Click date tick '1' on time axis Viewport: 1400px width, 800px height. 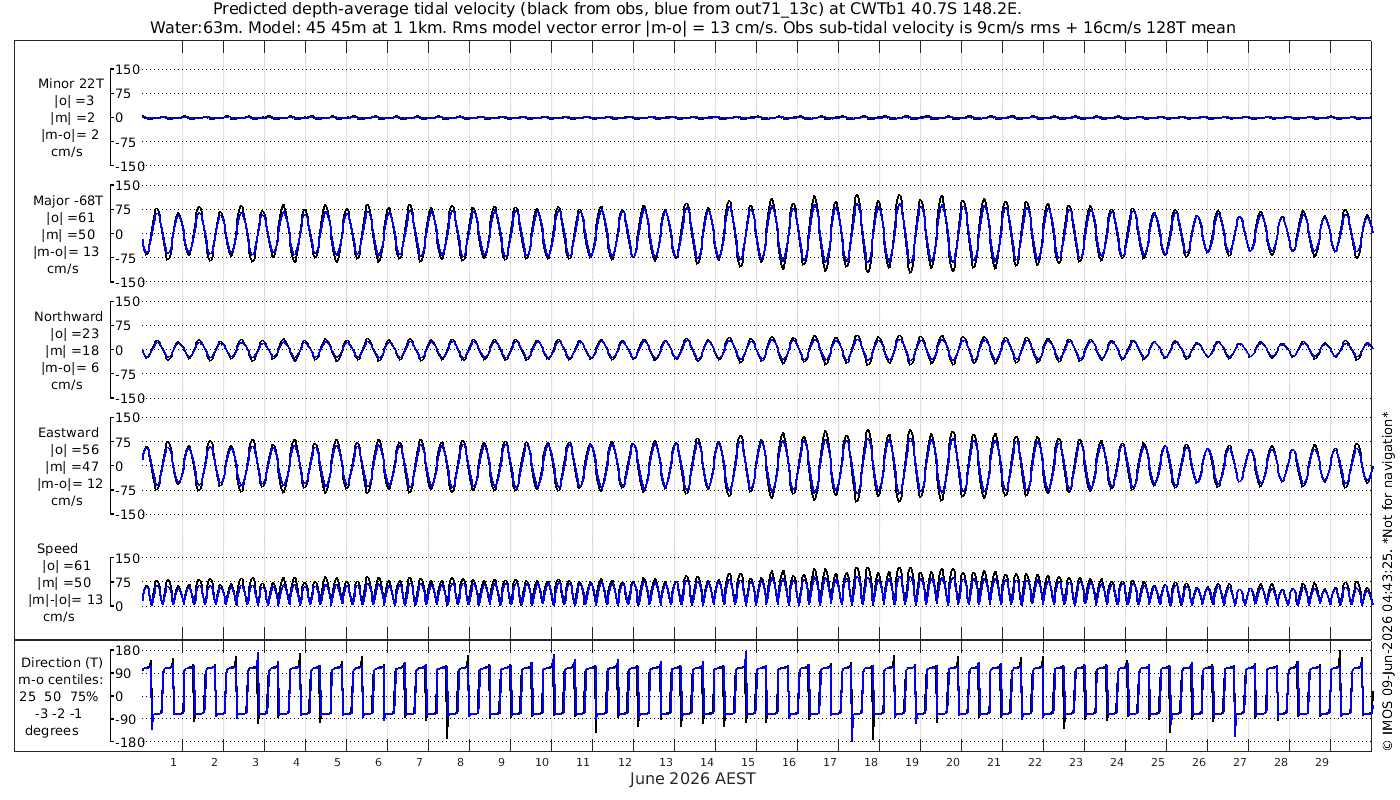[173, 761]
